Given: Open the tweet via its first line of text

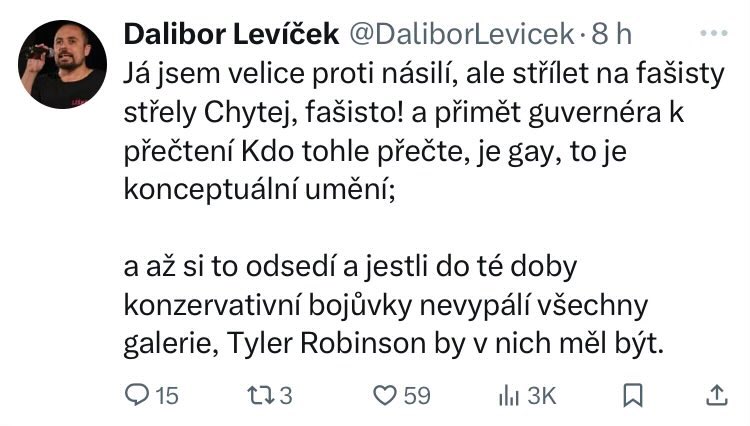Looking at the screenshot, I should [424, 74].
